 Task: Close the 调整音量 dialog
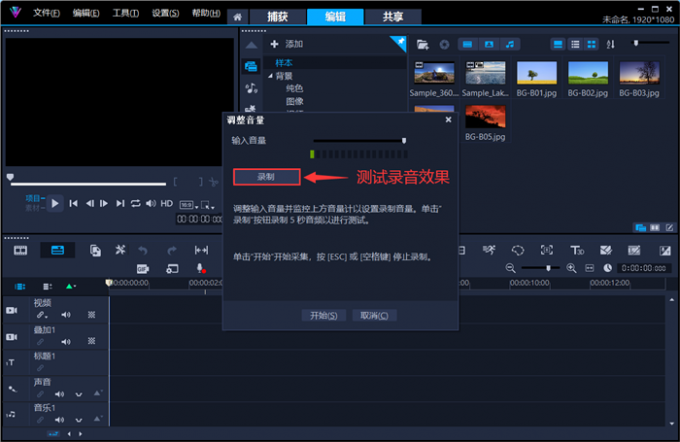point(448,120)
